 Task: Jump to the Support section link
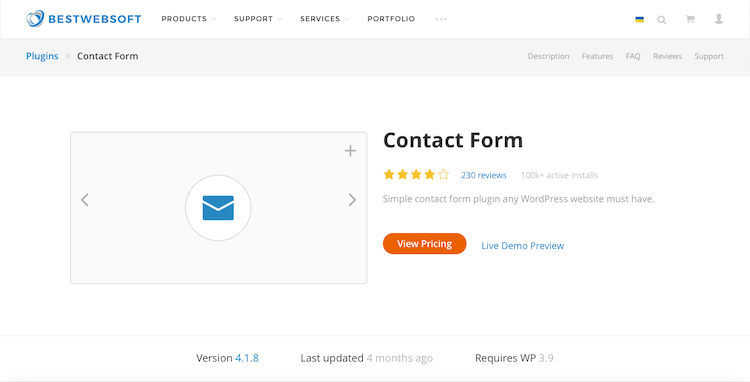709,56
